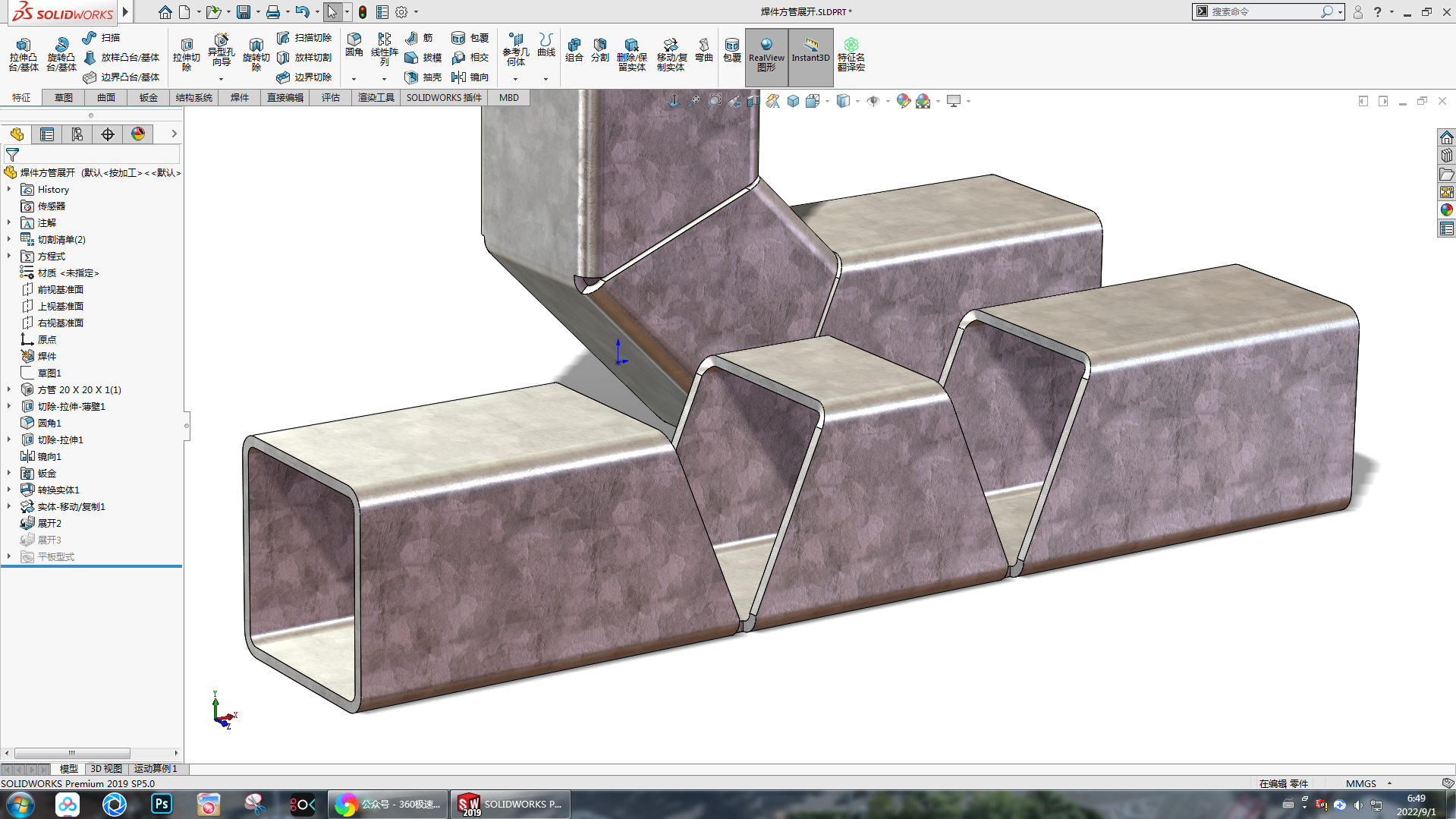
Task: Open the Windows Start button
Action: [x=20, y=804]
